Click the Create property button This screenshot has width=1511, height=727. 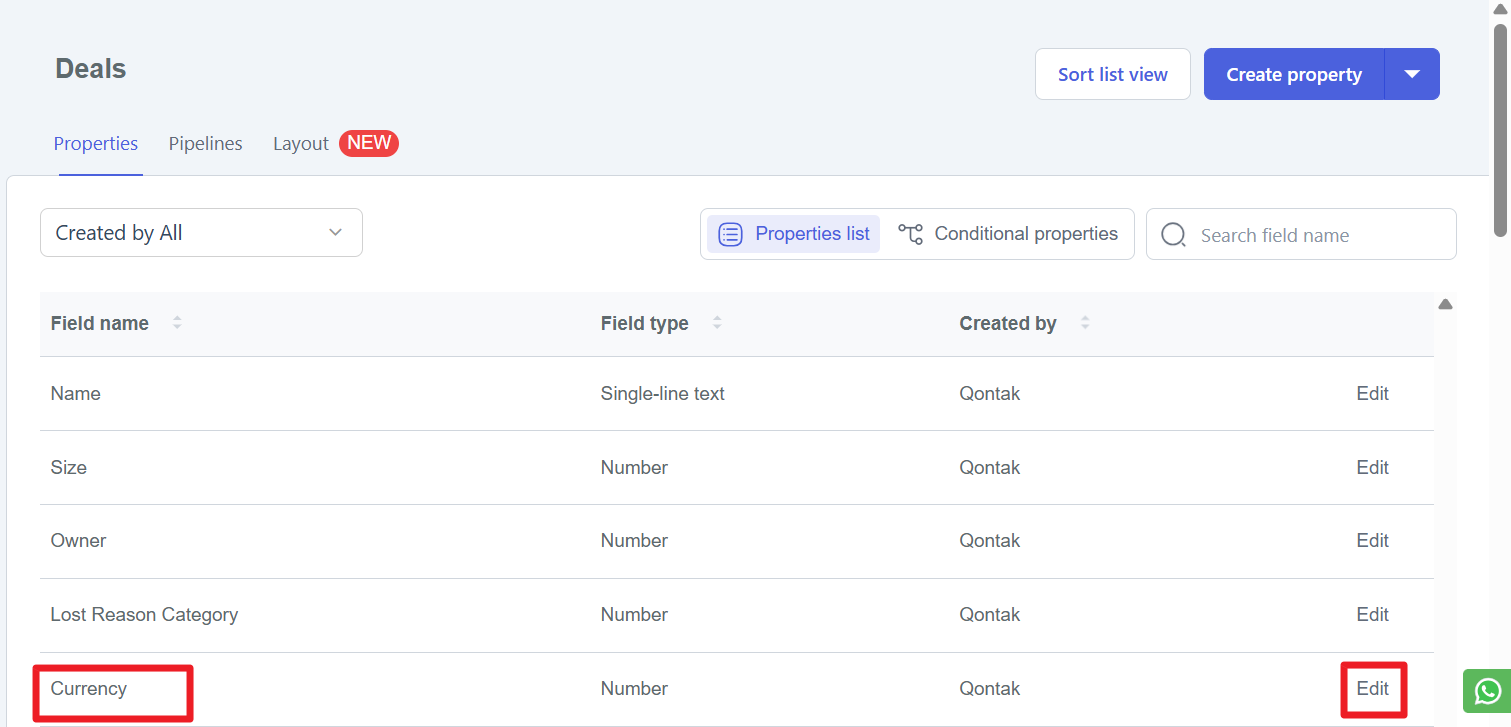point(1293,74)
